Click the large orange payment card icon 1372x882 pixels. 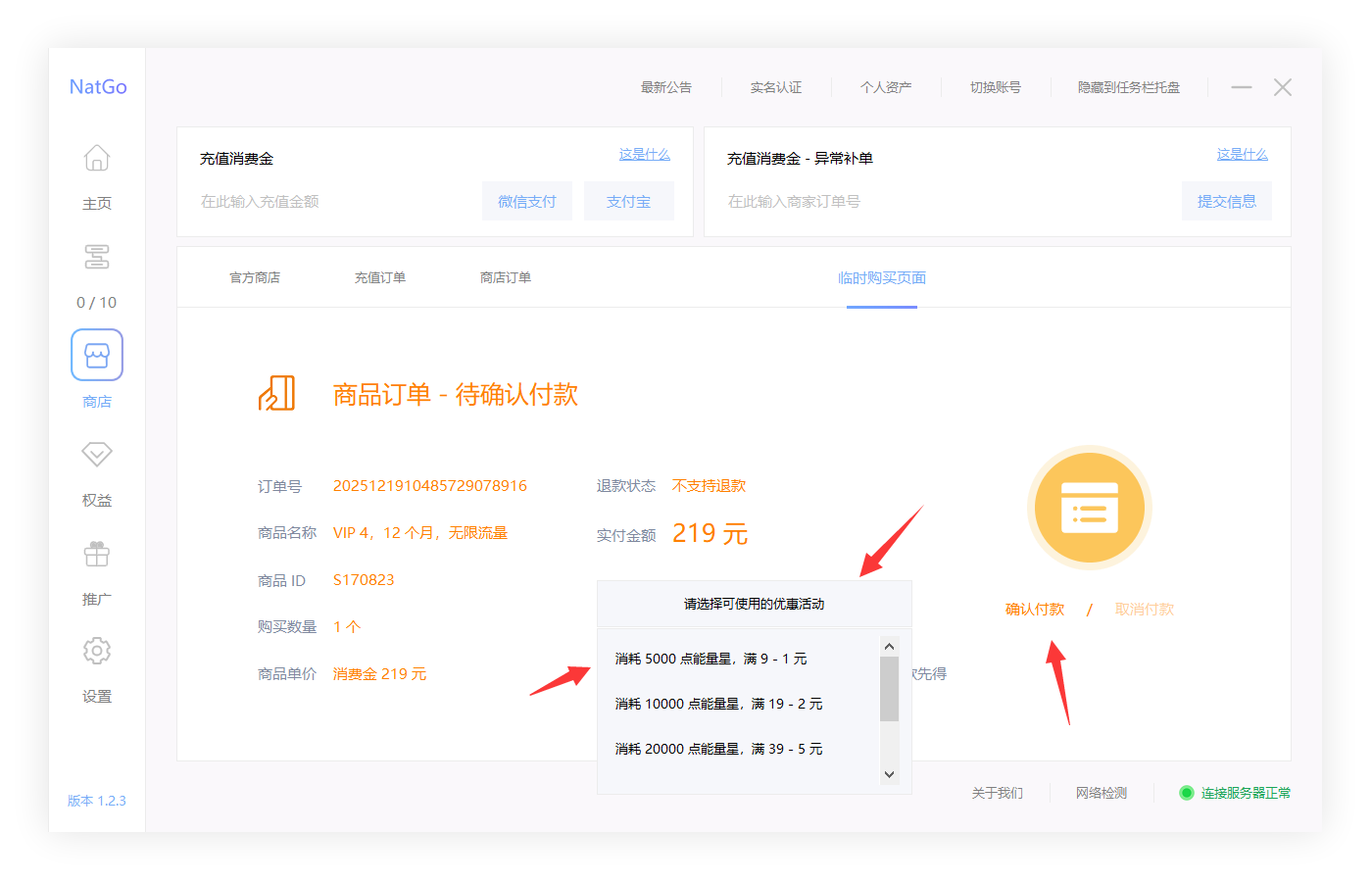coord(1089,507)
